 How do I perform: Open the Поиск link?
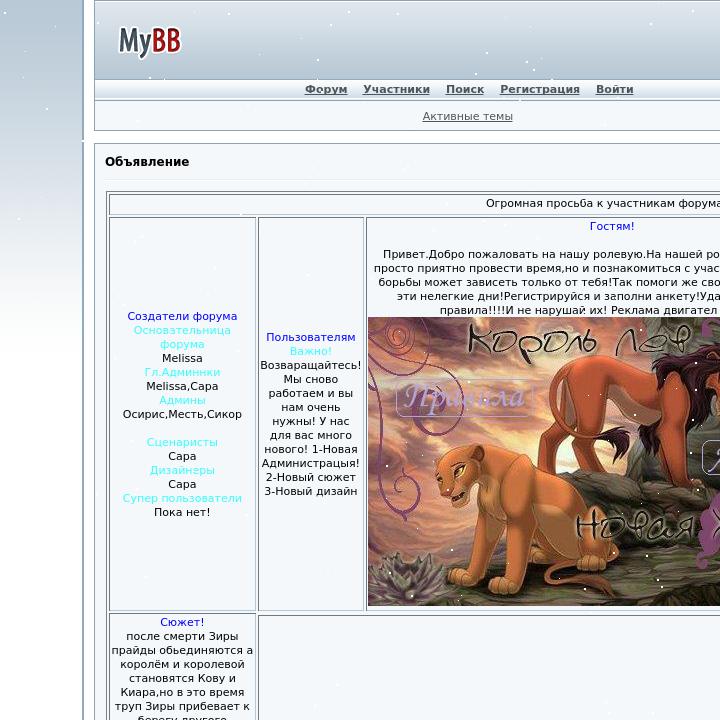point(465,89)
